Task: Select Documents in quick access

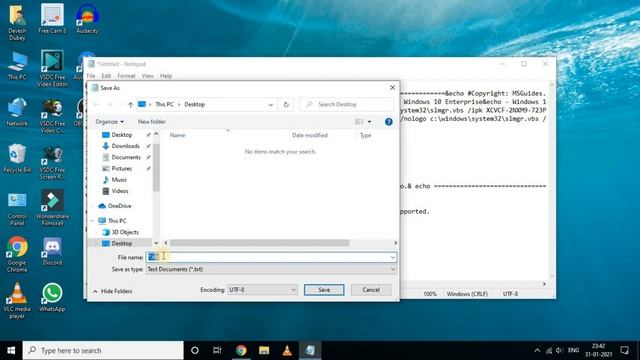Action: (126, 157)
